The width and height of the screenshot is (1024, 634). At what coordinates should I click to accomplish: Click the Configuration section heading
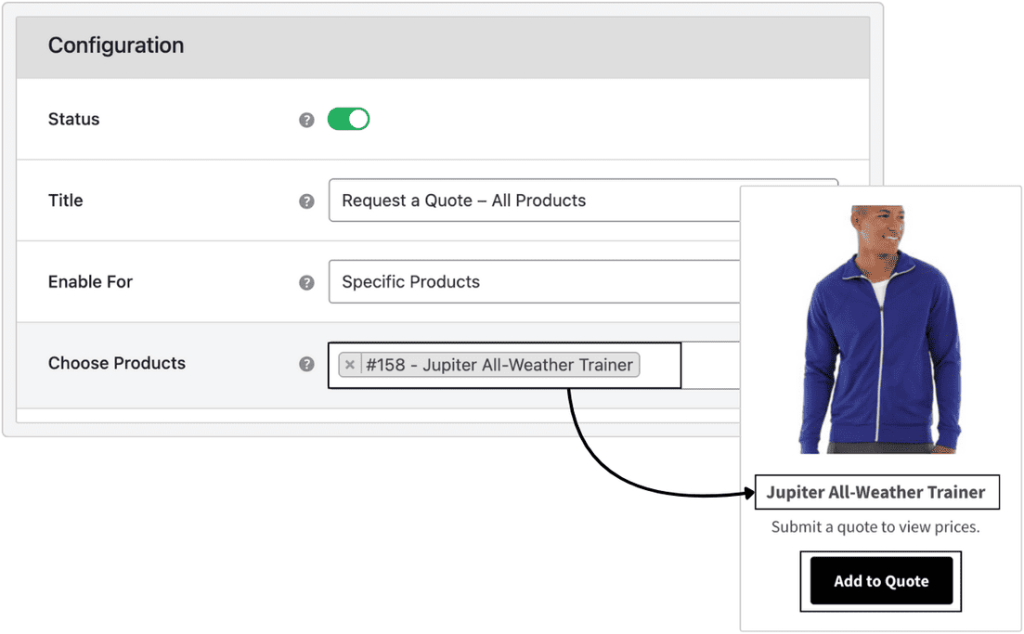tap(116, 45)
